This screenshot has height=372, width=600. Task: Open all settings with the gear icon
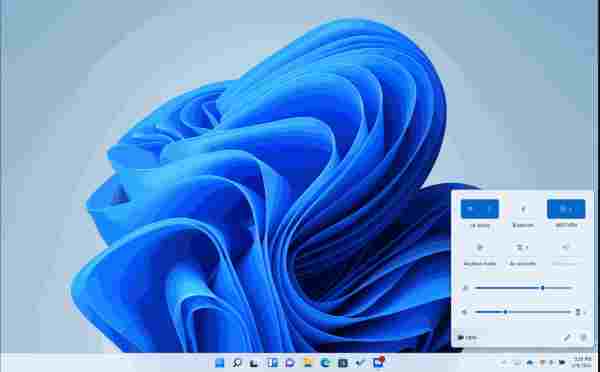583,338
